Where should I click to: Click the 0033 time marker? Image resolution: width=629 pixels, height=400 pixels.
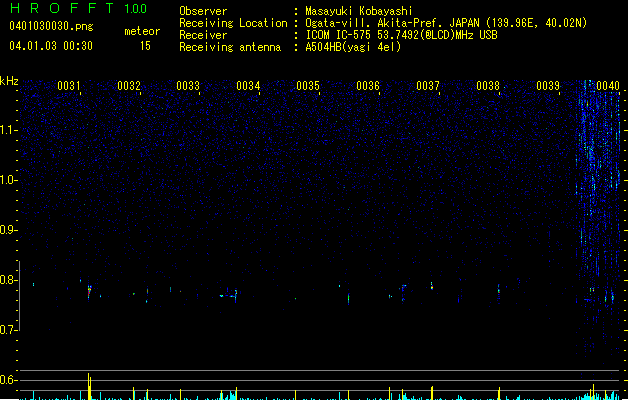pyautogui.click(x=188, y=85)
